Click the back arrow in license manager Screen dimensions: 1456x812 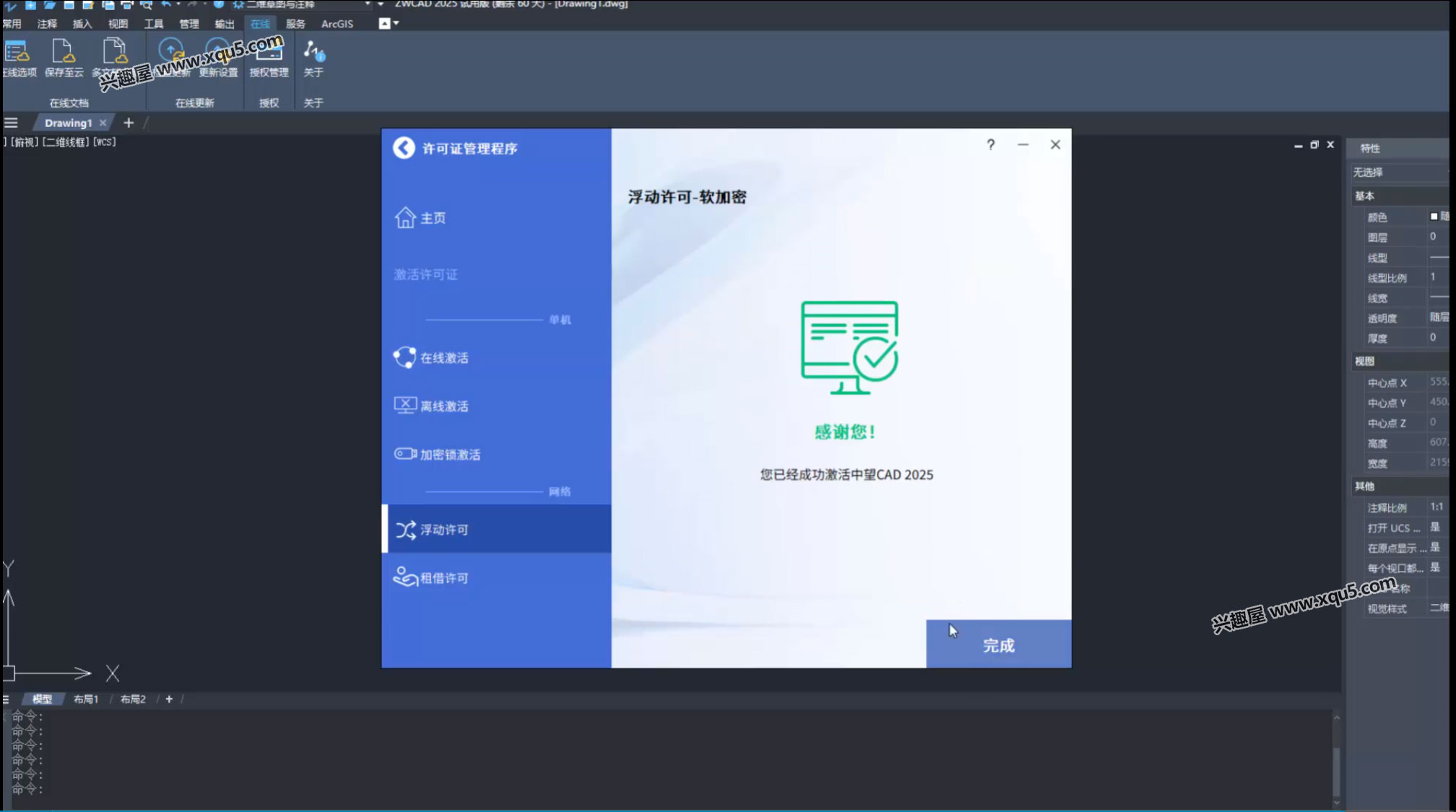[x=404, y=147]
